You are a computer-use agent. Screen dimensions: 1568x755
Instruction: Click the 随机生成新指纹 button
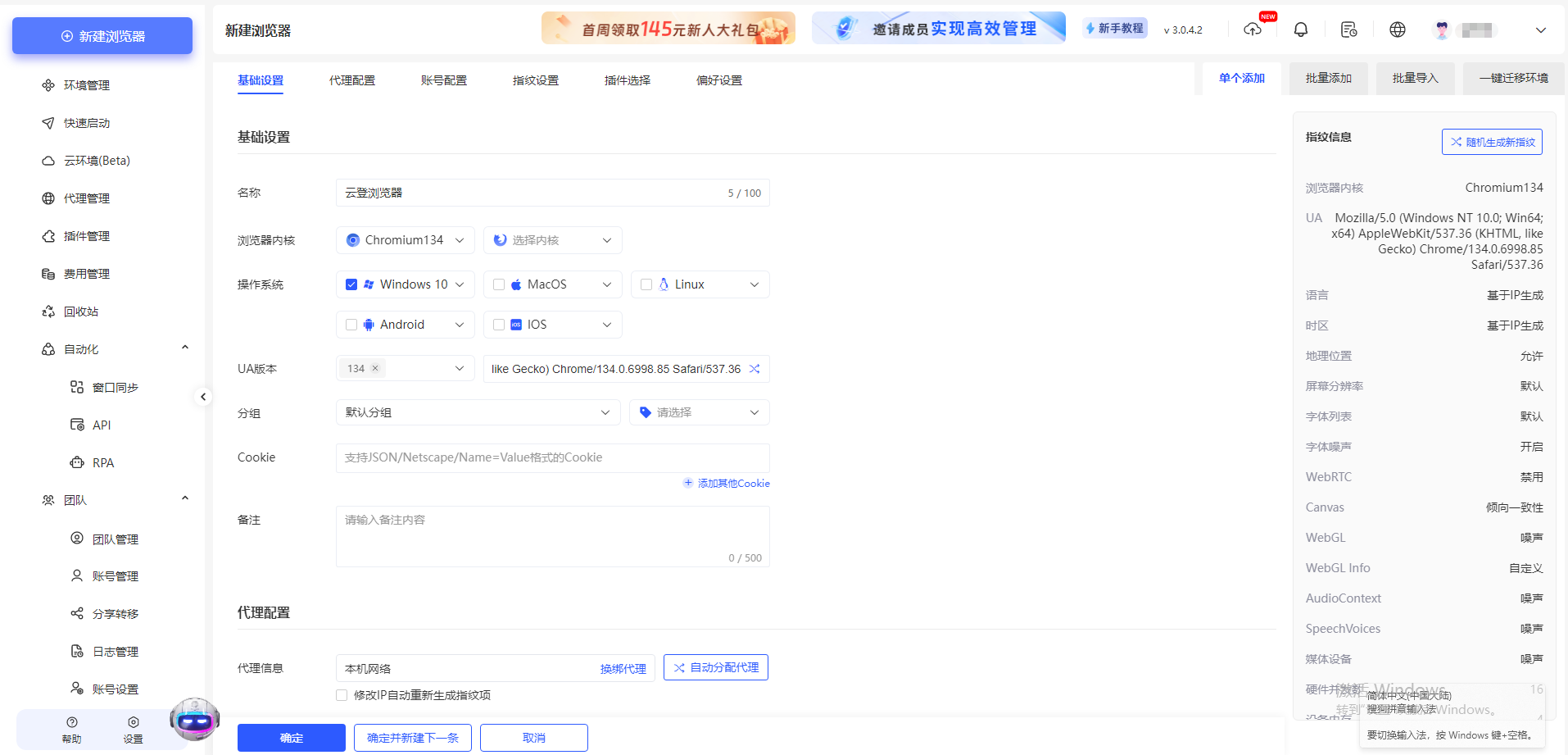pyautogui.click(x=1492, y=141)
